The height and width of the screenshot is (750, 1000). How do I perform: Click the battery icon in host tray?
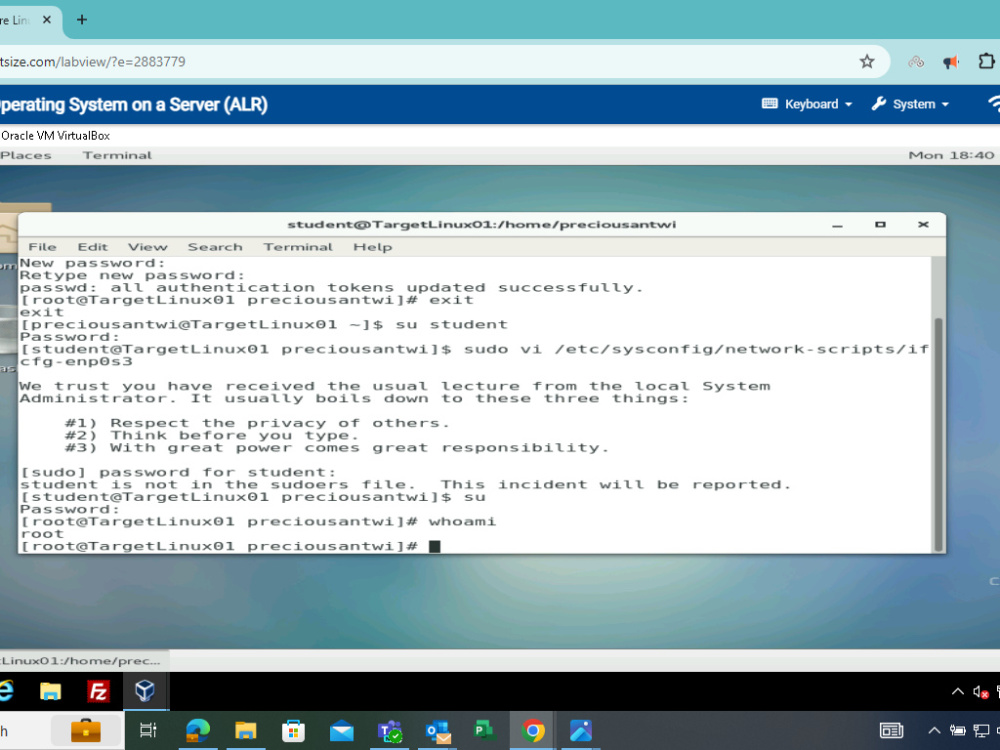[957, 730]
